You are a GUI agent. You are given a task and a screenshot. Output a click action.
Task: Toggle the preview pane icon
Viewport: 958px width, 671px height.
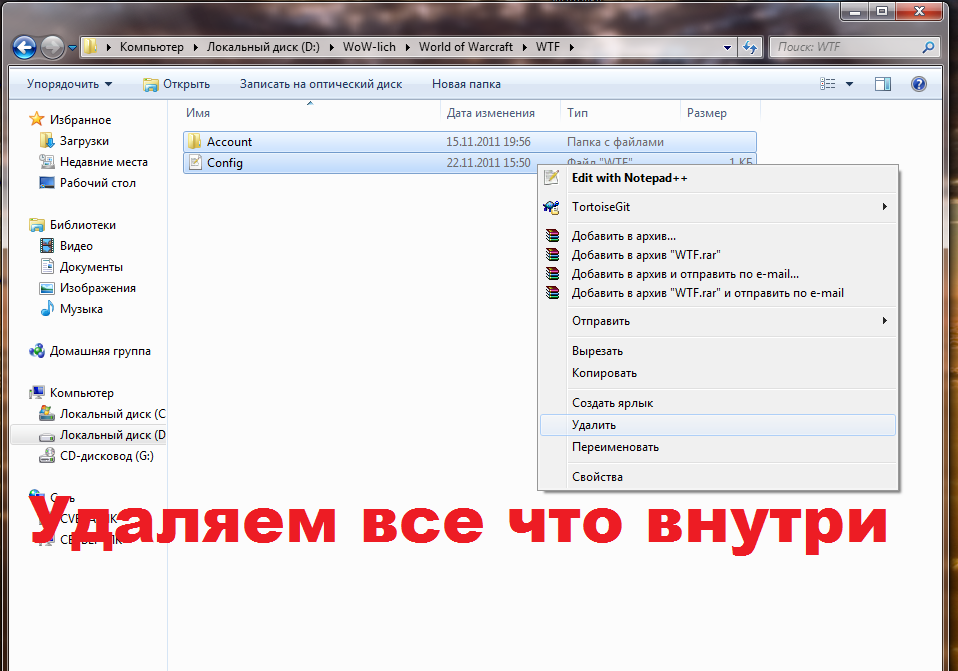click(x=883, y=84)
